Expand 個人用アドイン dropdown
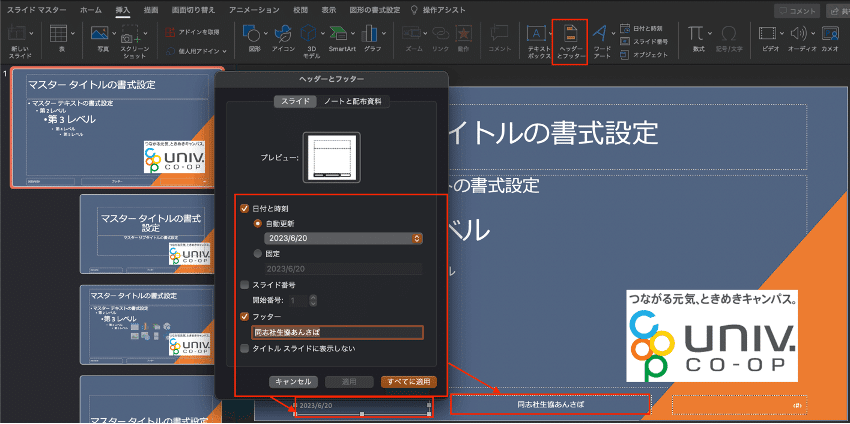 pos(224,52)
